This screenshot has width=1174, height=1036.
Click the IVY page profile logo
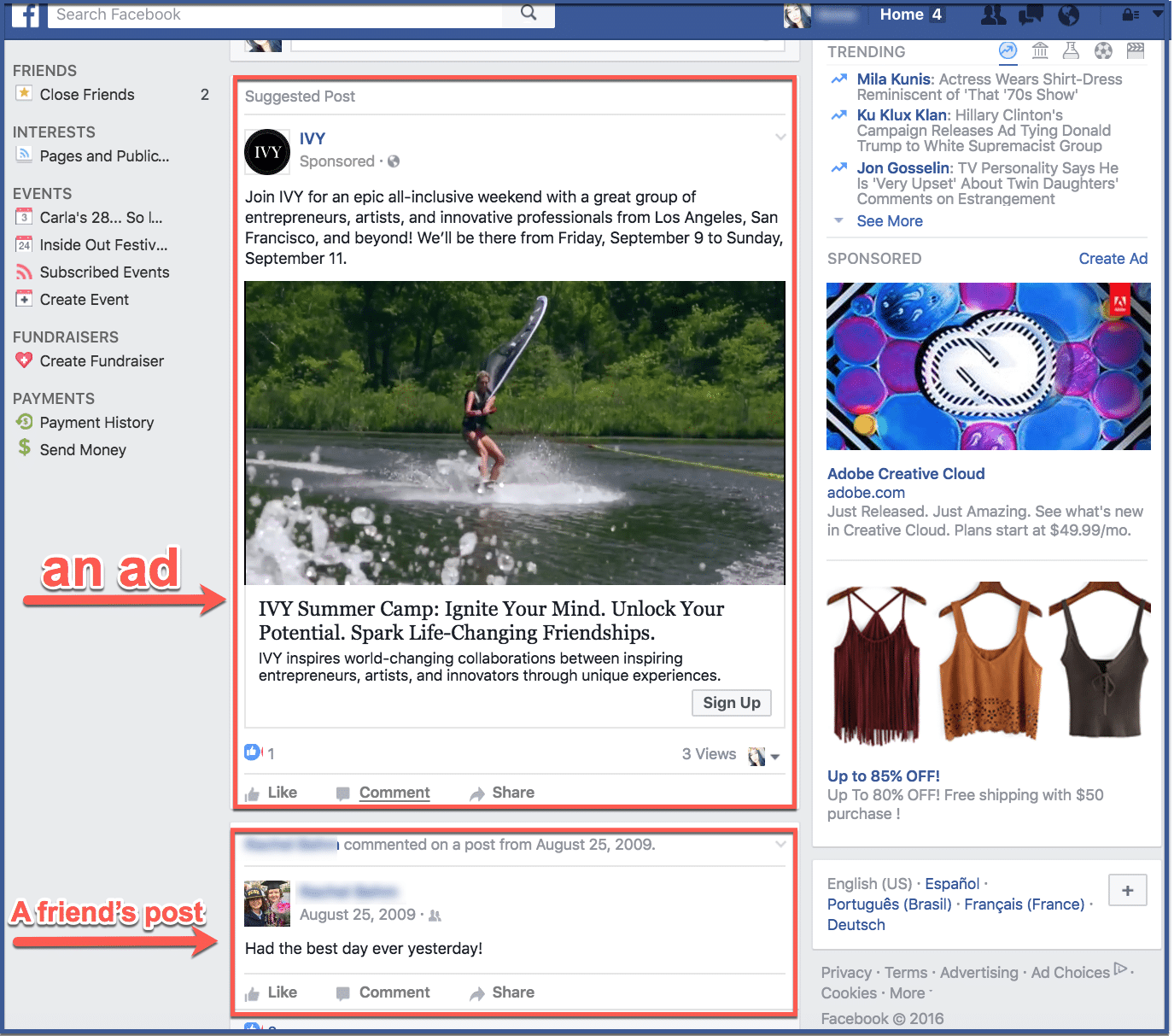coord(267,152)
